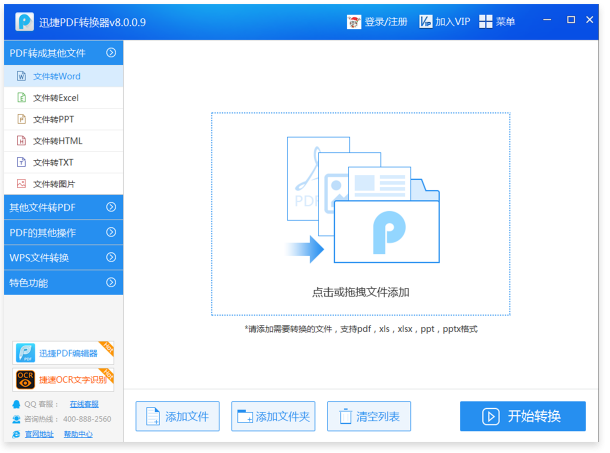
Task: Maximize the converter window
Action: click(x=571, y=19)
